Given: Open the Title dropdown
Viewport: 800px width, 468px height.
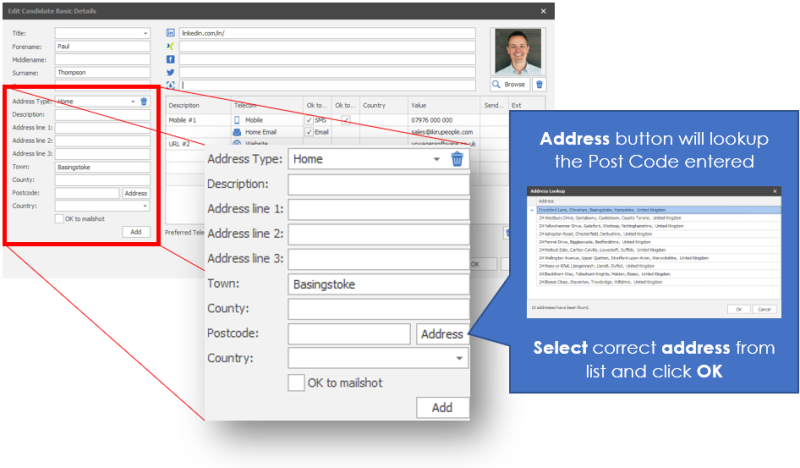Looking at the screenshot, I should [x=146, y=33].
